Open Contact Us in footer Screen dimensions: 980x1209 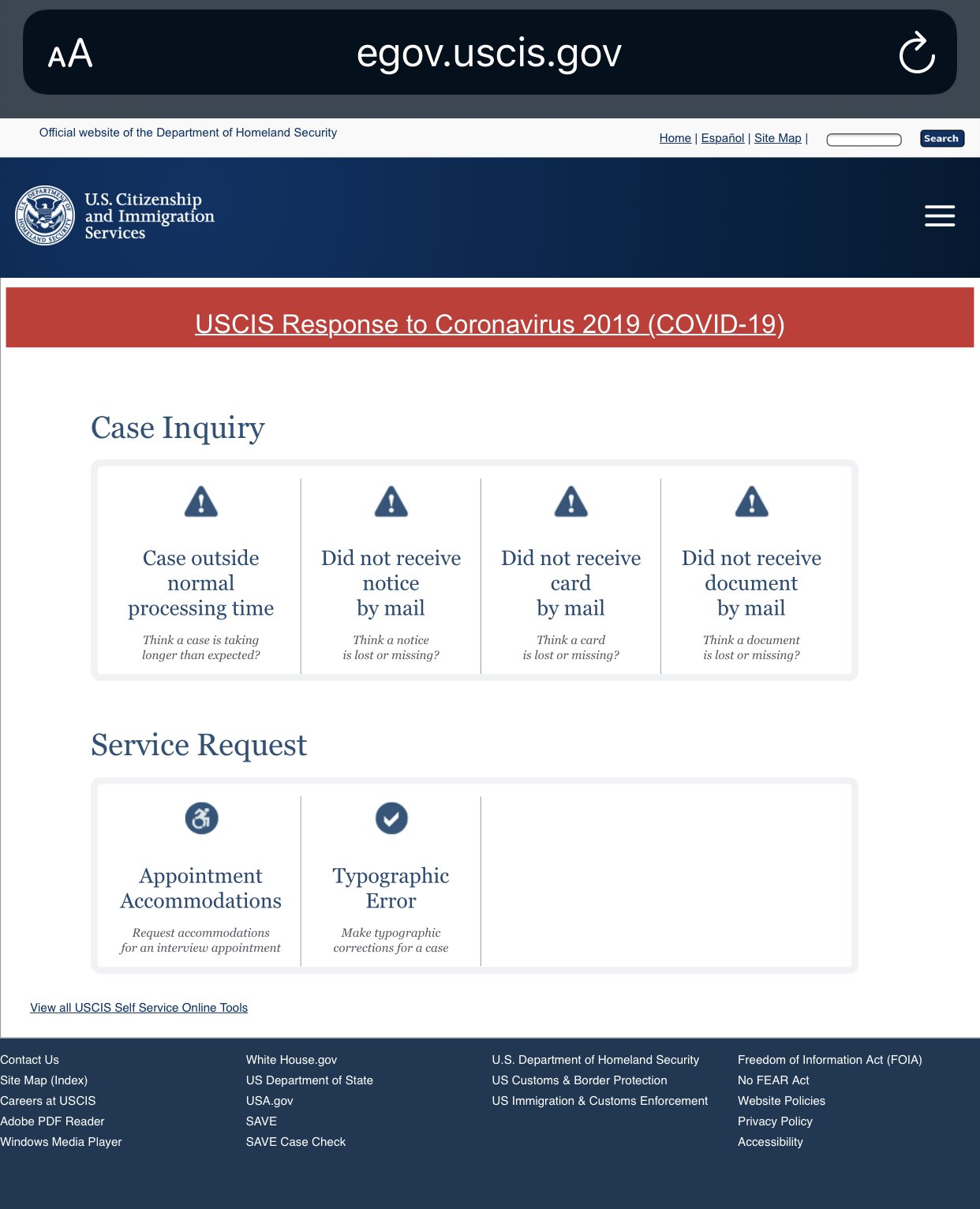click(x=29, y=1060)
